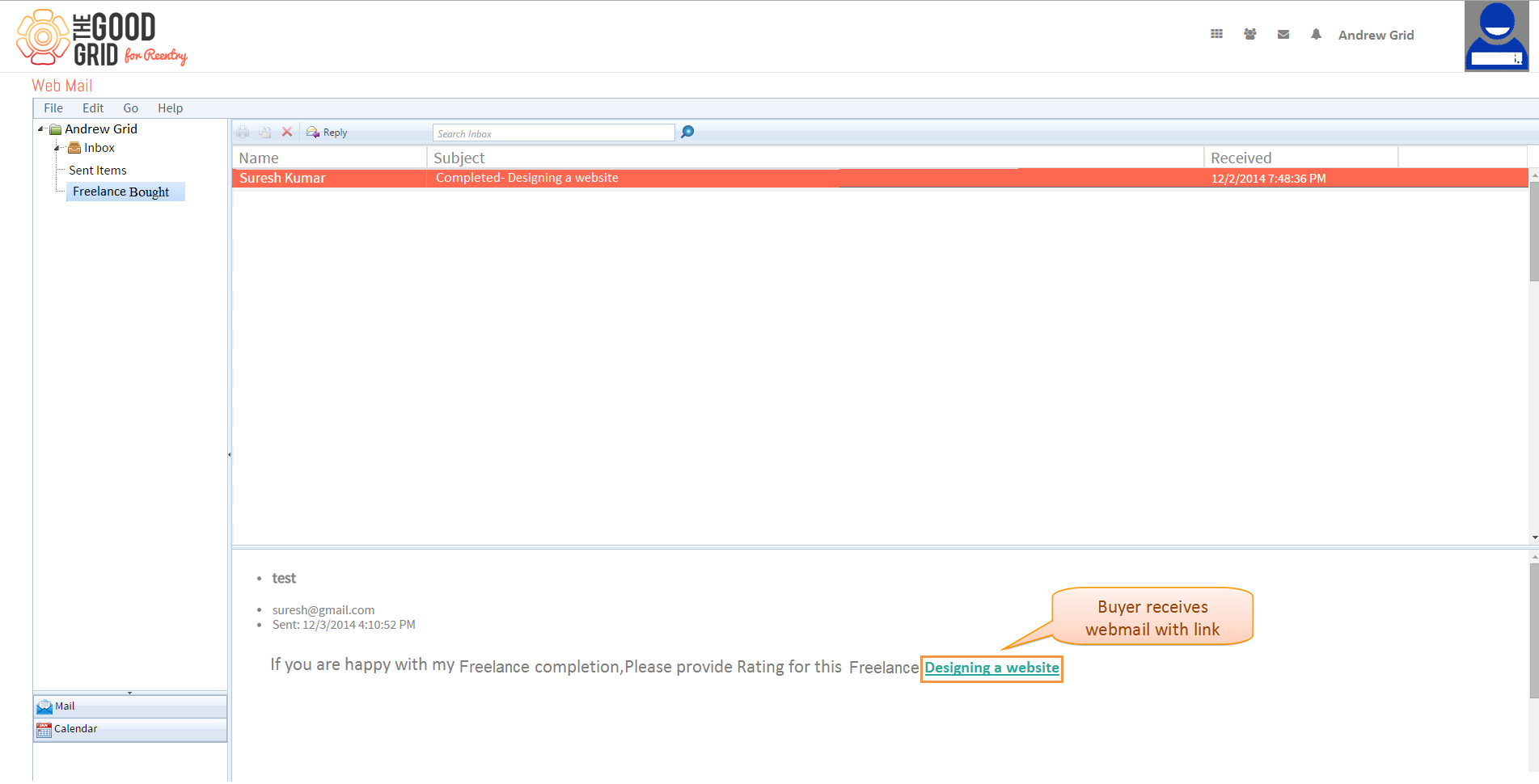1539x784 pixels.
Task: Click subject Completed- Designing a website
Action: coord(527,178)
